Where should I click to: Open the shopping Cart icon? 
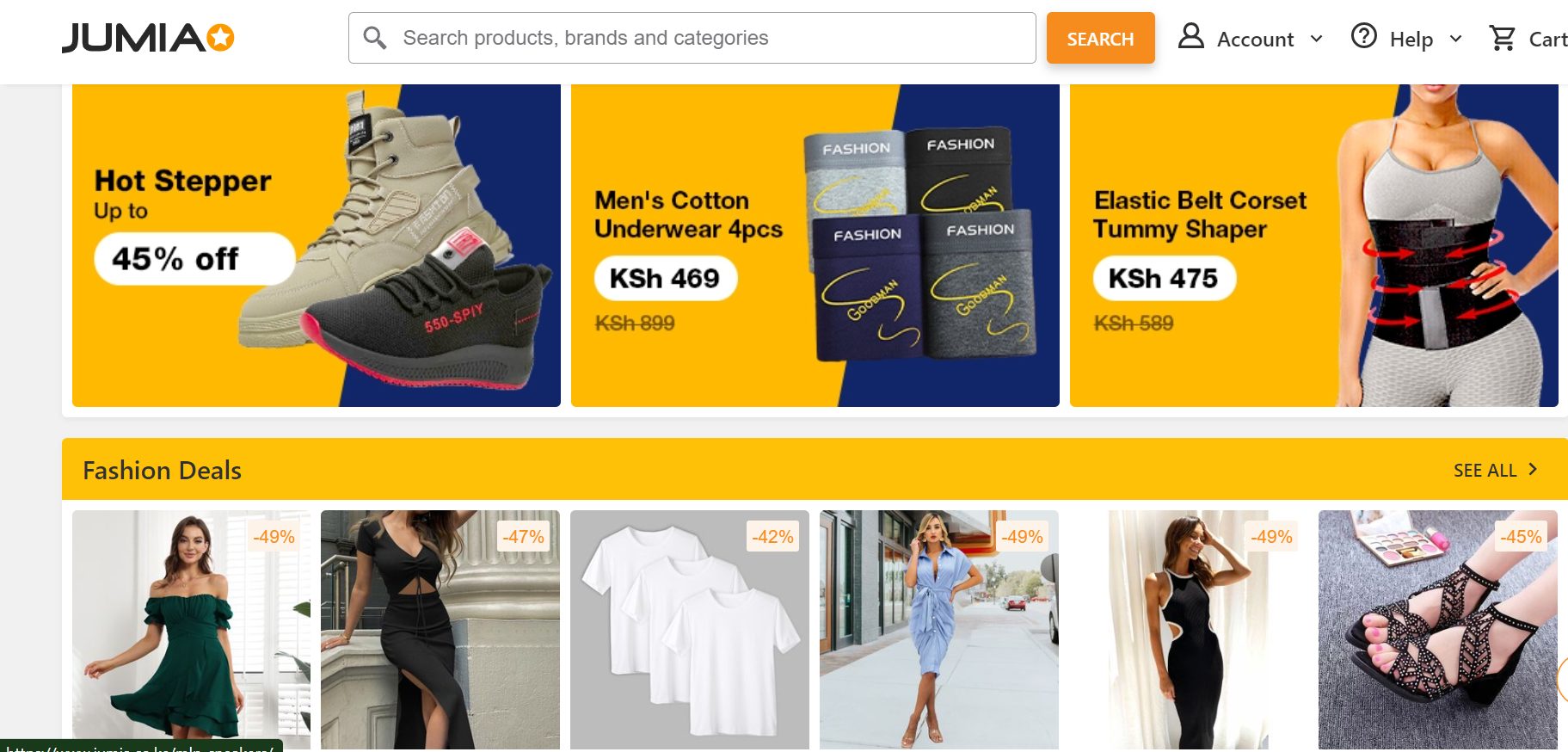(1503, 38)
